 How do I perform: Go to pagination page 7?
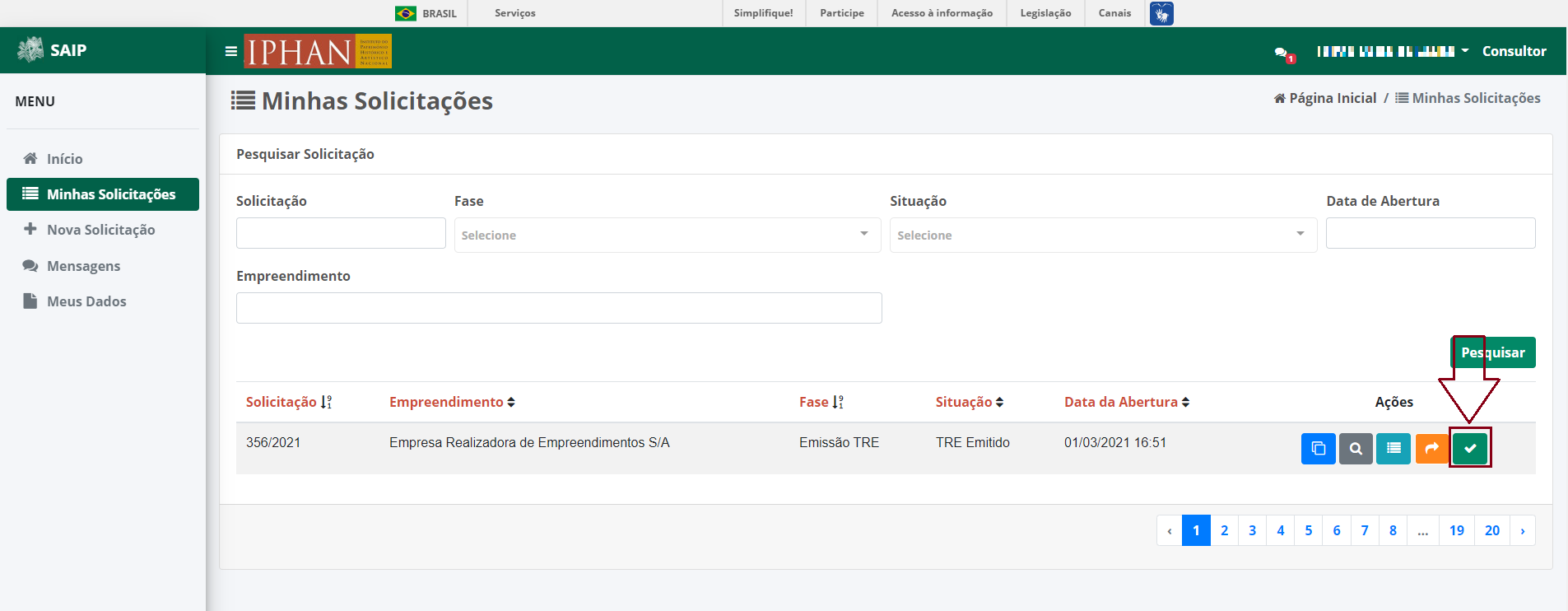click(x=1364, y=530)
